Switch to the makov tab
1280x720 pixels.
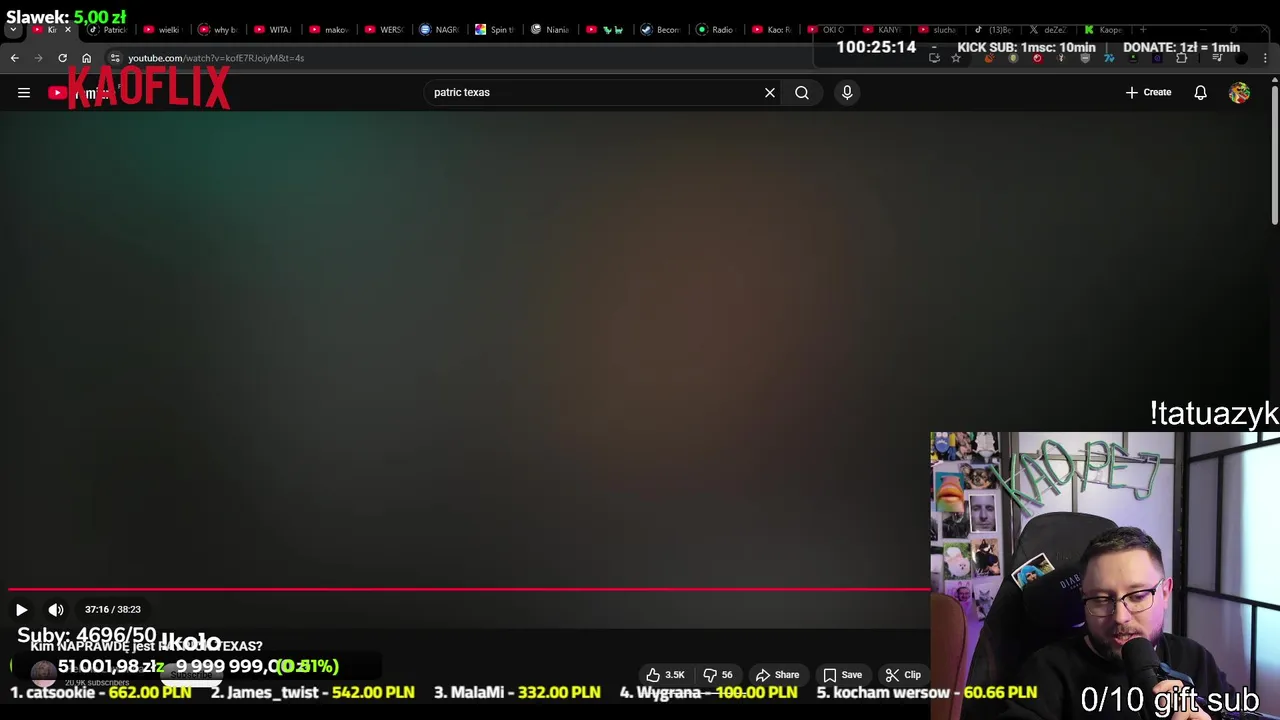pos(328,30)
